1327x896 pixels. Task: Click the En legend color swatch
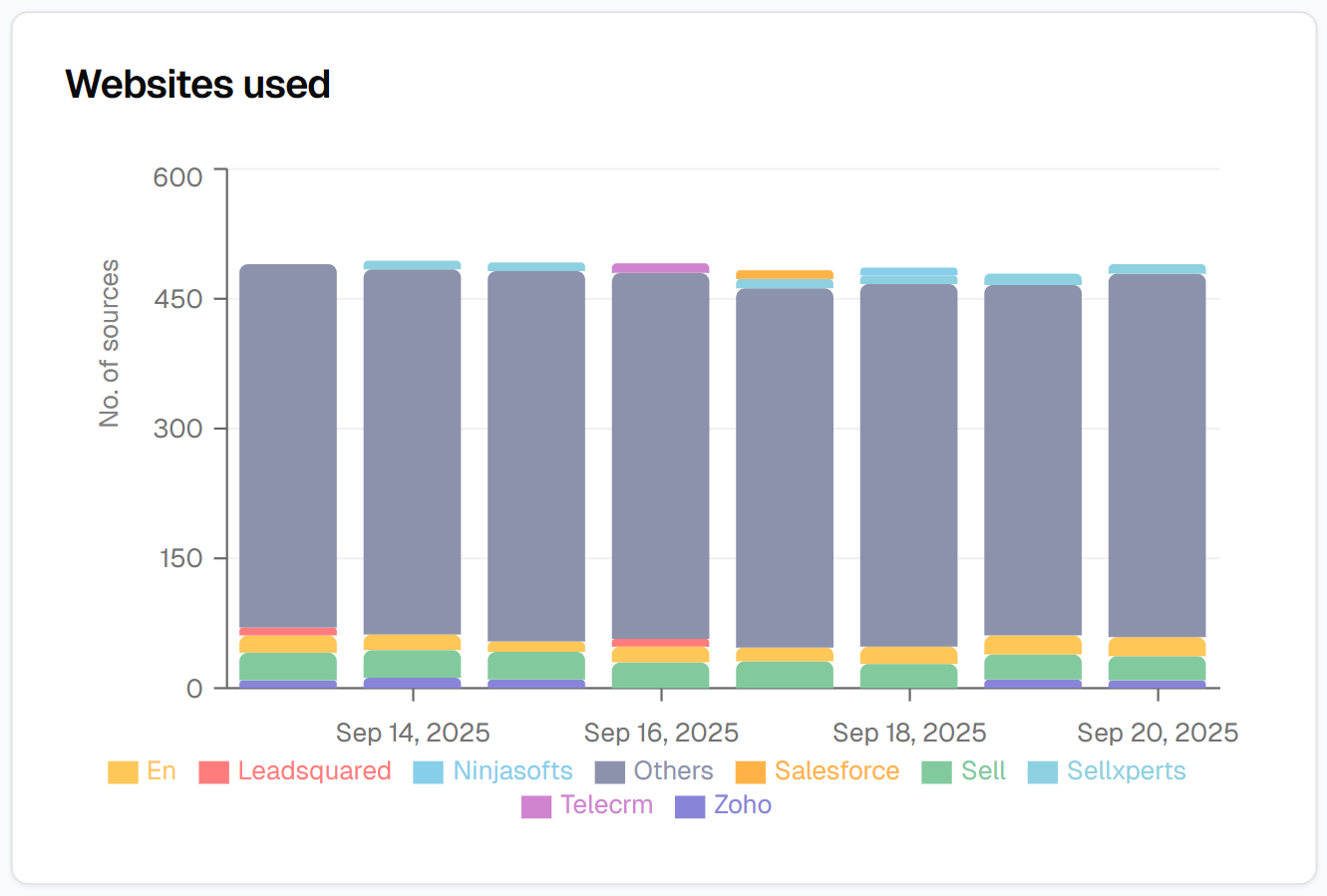123,772
